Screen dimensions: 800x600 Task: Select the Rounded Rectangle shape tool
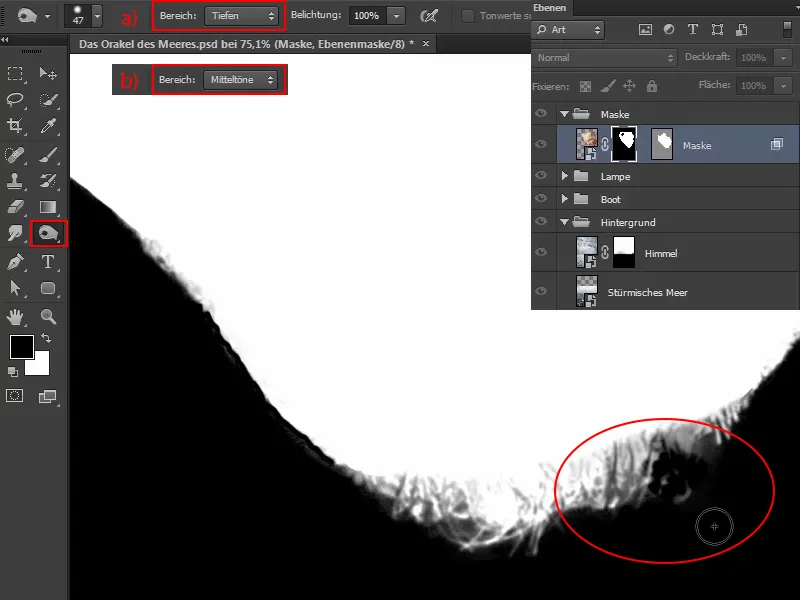(48, 288)
